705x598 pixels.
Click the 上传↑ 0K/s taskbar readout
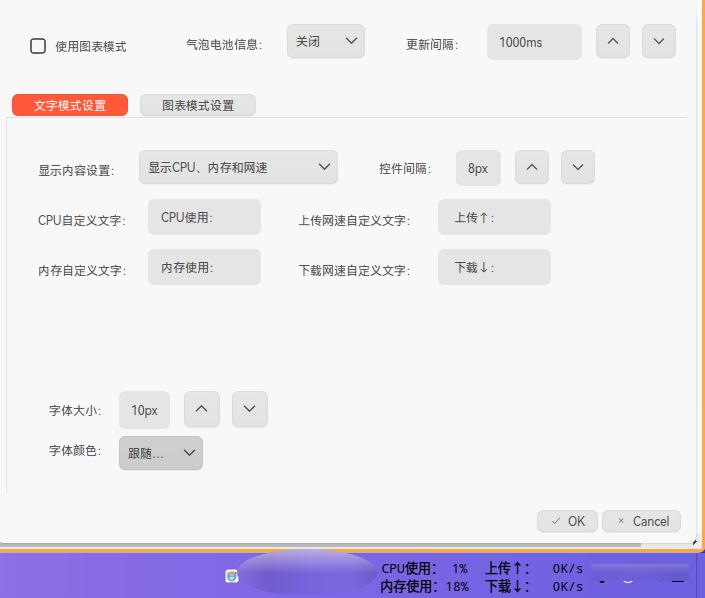point(534,569)
